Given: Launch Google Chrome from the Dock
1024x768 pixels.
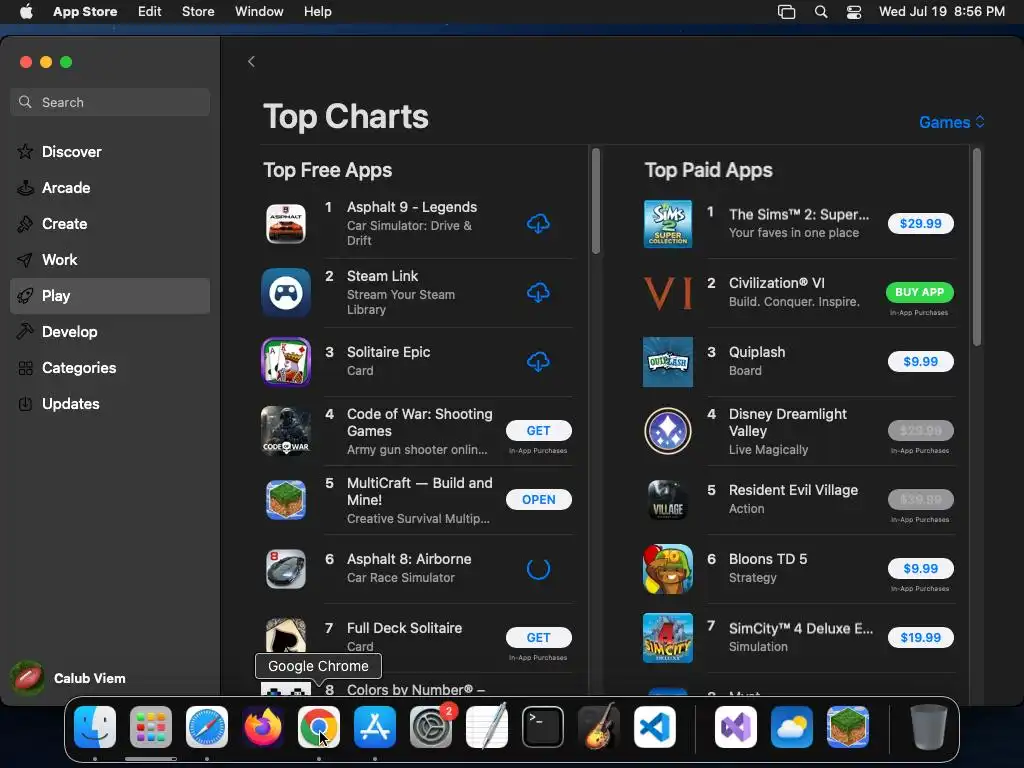Looking at the screenshot, I should click(319, 726).
